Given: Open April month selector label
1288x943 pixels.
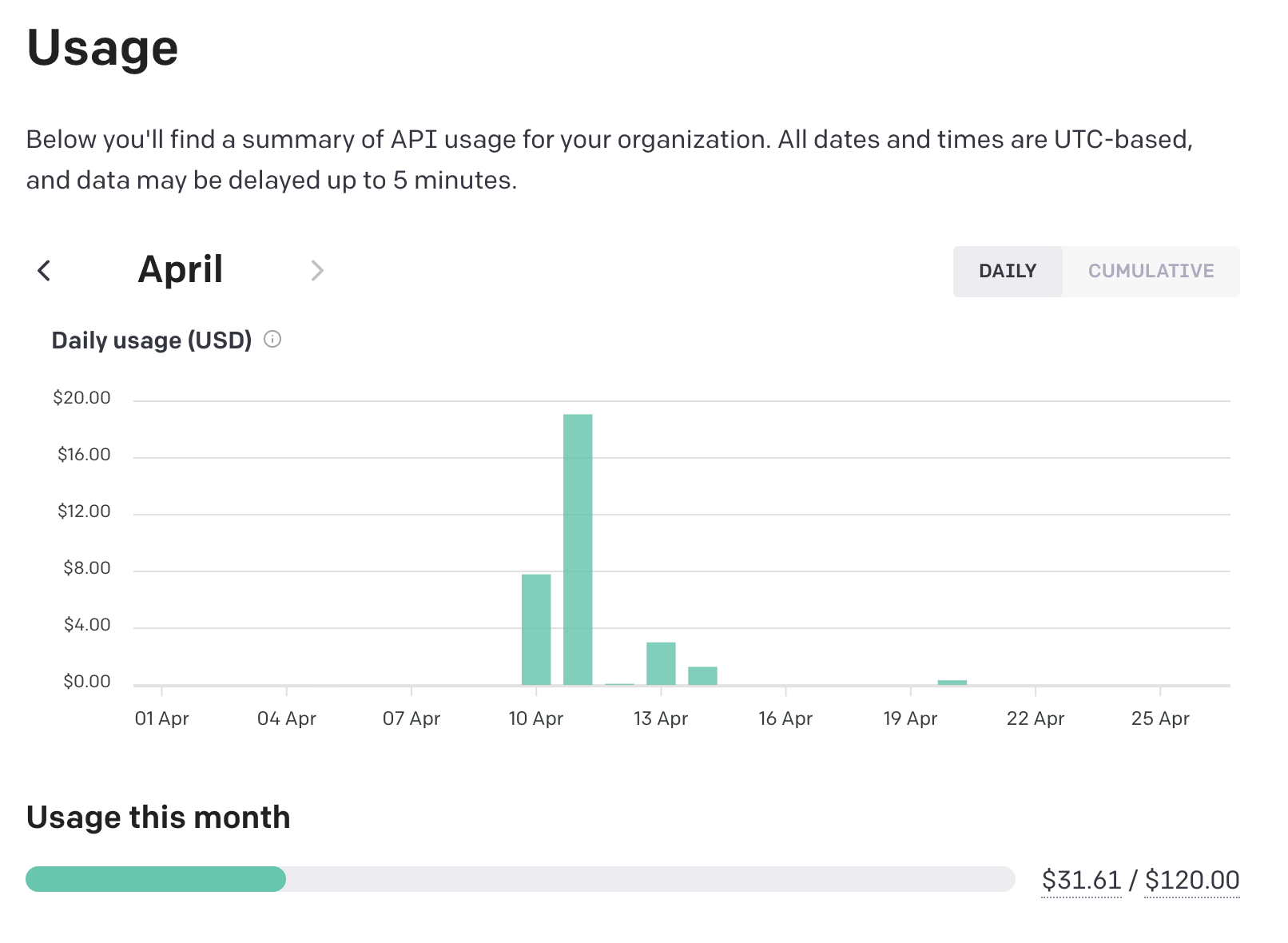Looking at the screenshot, I should [x=181, y=270].
